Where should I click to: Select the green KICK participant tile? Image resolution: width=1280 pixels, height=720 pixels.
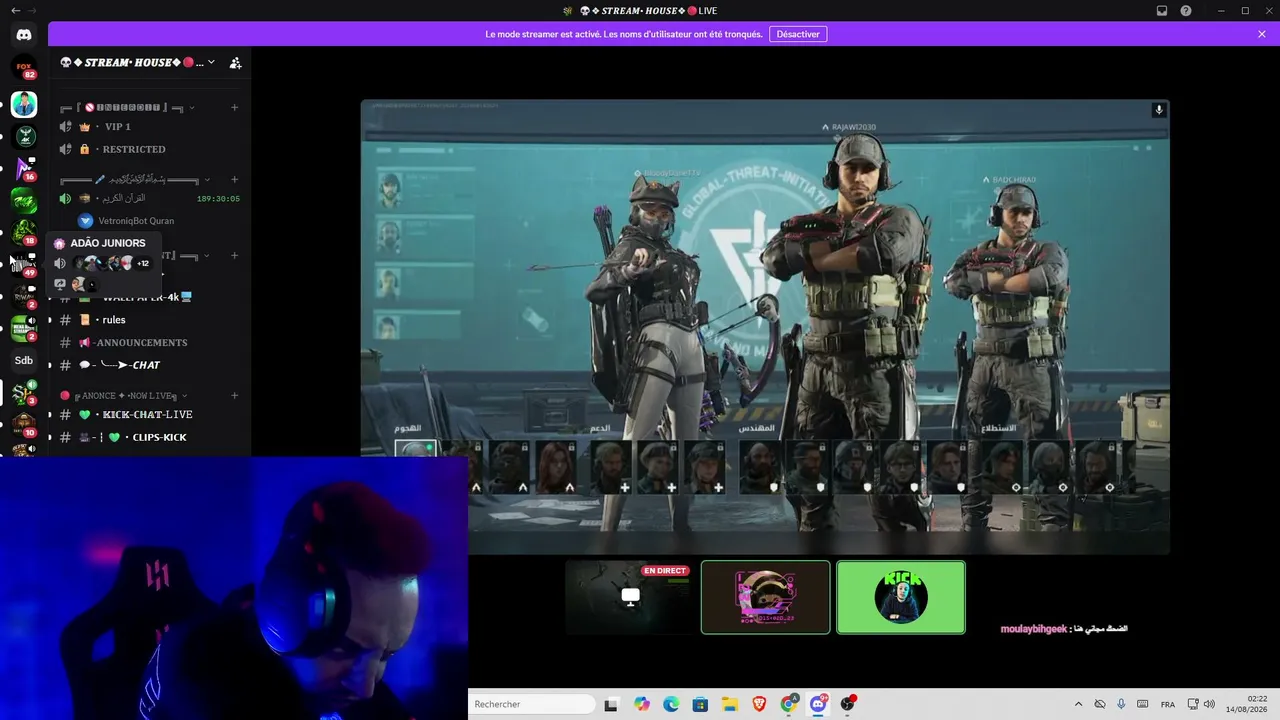(x=901, y=597)
